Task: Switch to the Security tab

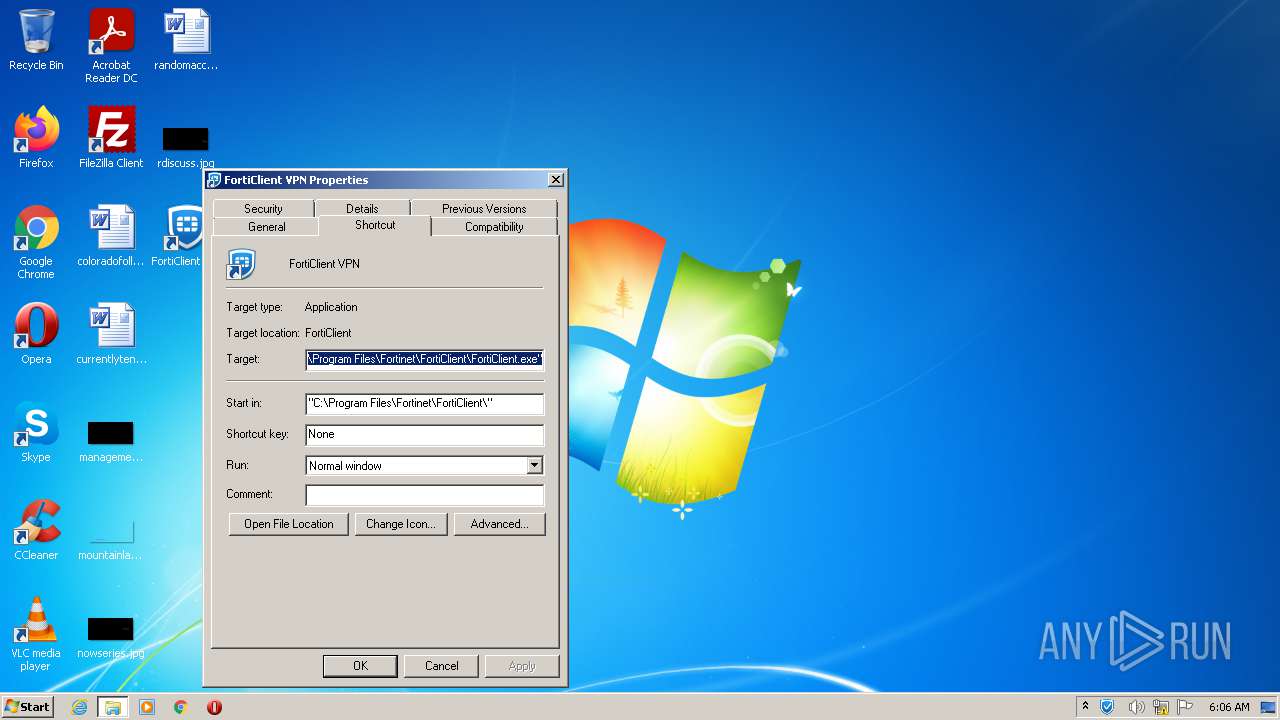Action: [x=263, y=208]
